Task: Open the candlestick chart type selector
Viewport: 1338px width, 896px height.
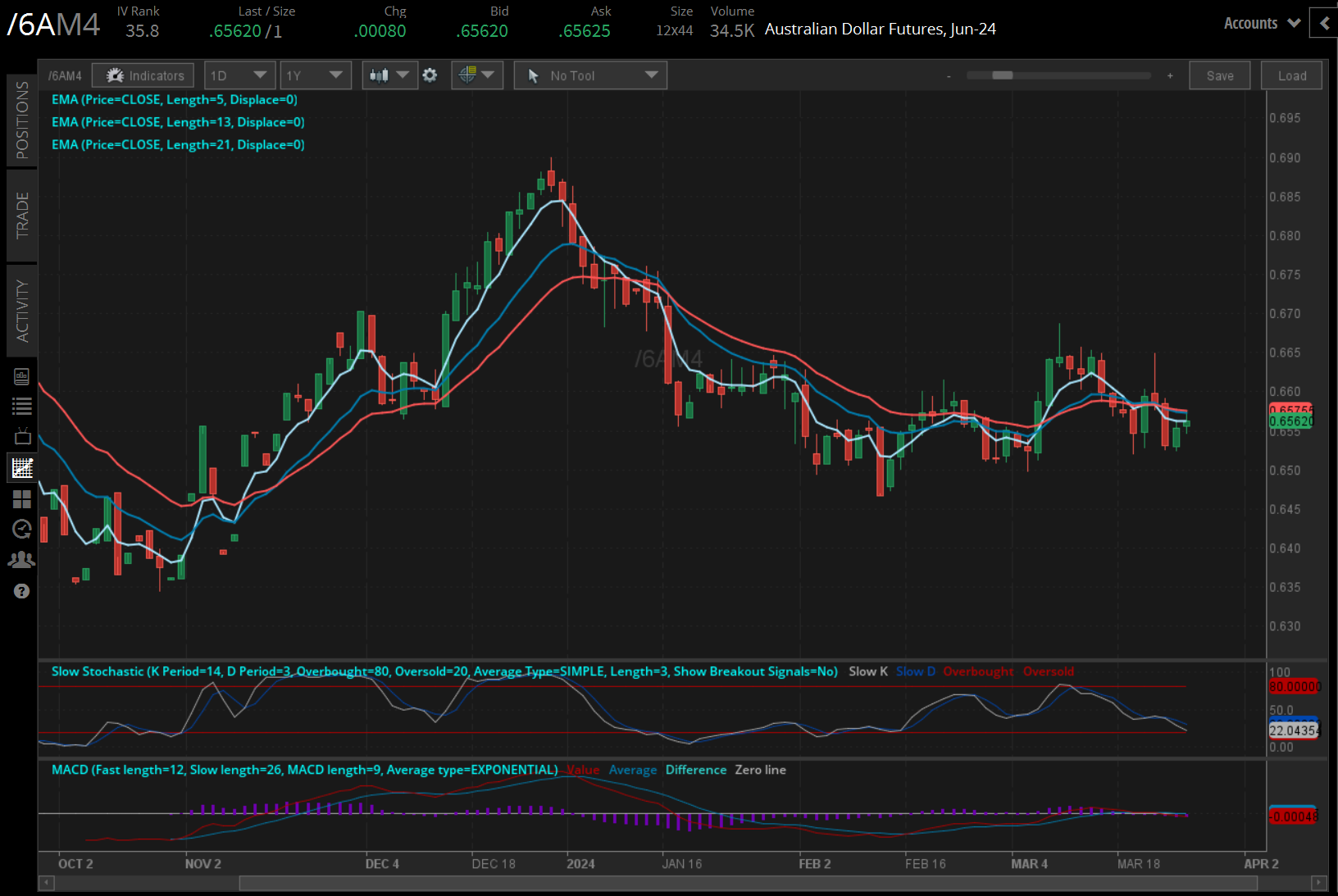Action: 389,75
